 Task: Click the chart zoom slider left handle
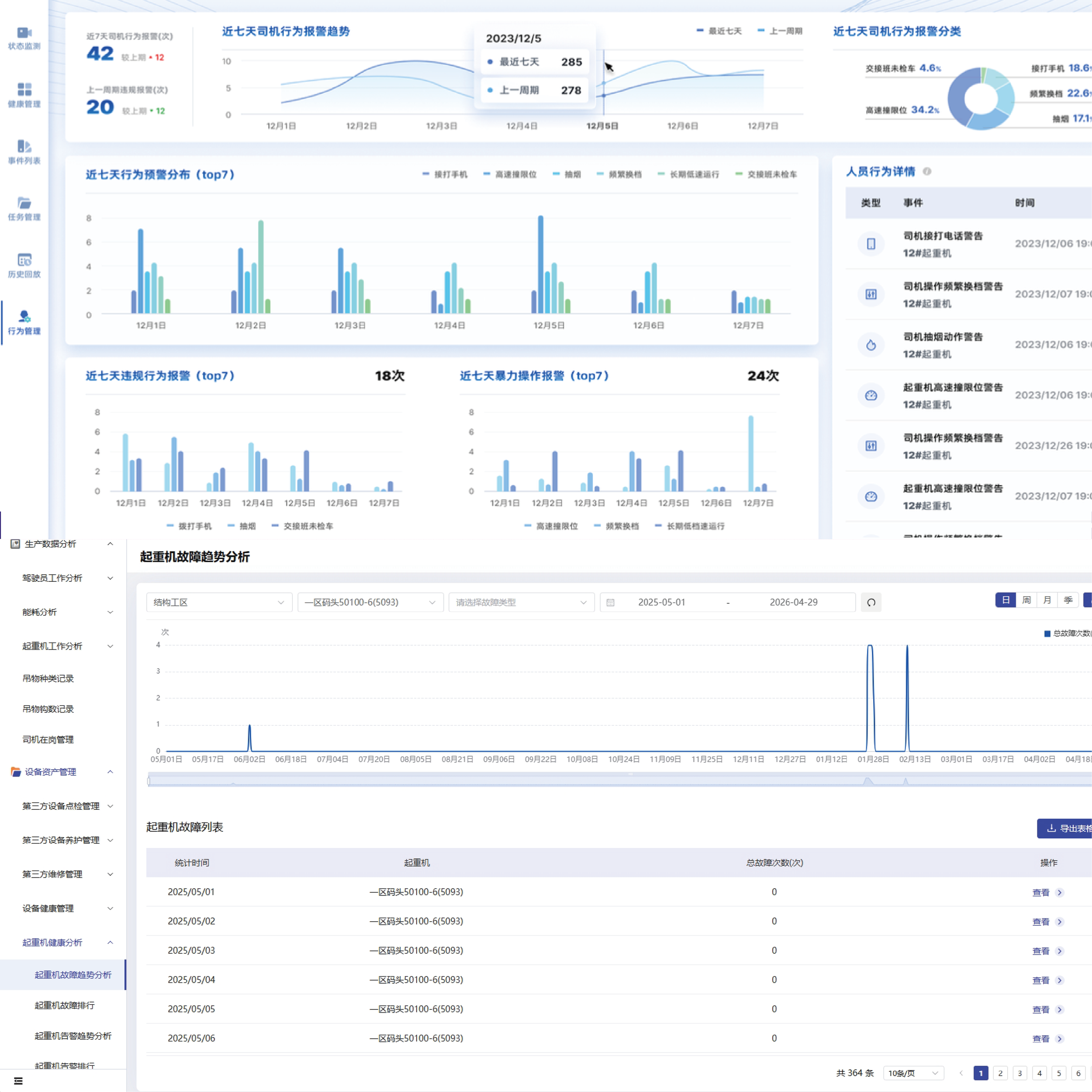tap(149, 781)
